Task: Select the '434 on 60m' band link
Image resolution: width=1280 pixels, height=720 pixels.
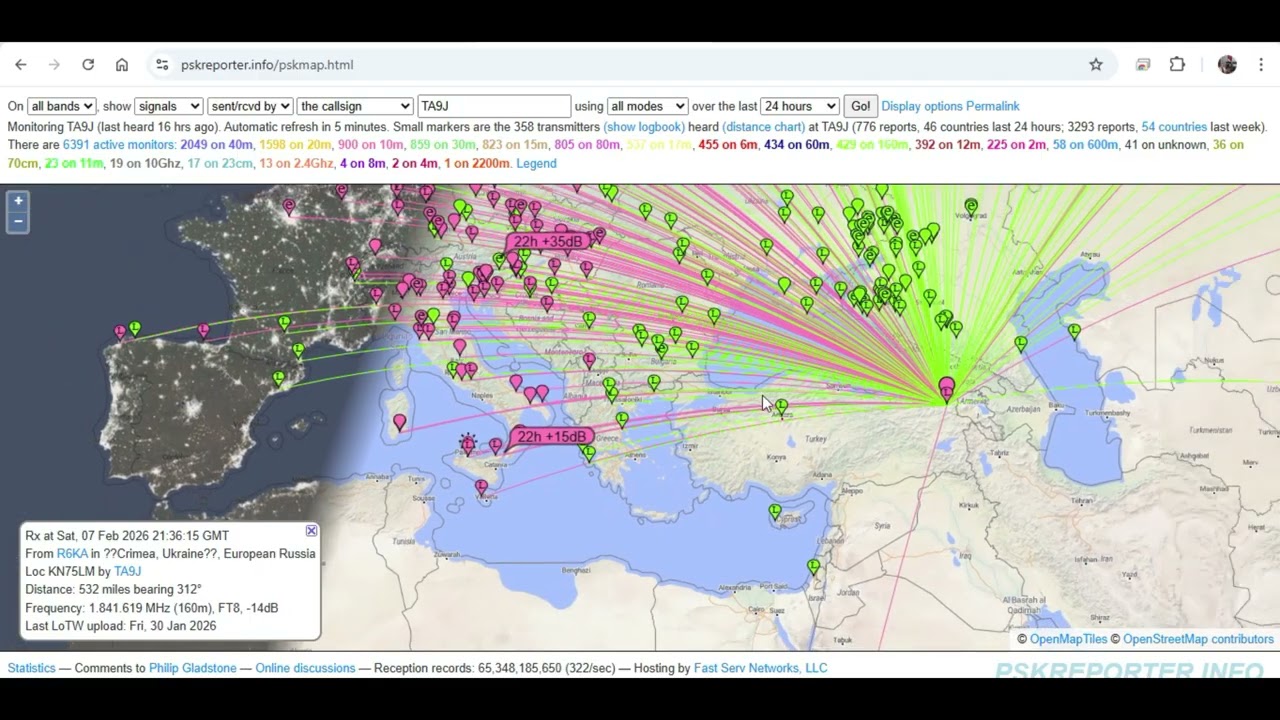Action: (797, 145)
